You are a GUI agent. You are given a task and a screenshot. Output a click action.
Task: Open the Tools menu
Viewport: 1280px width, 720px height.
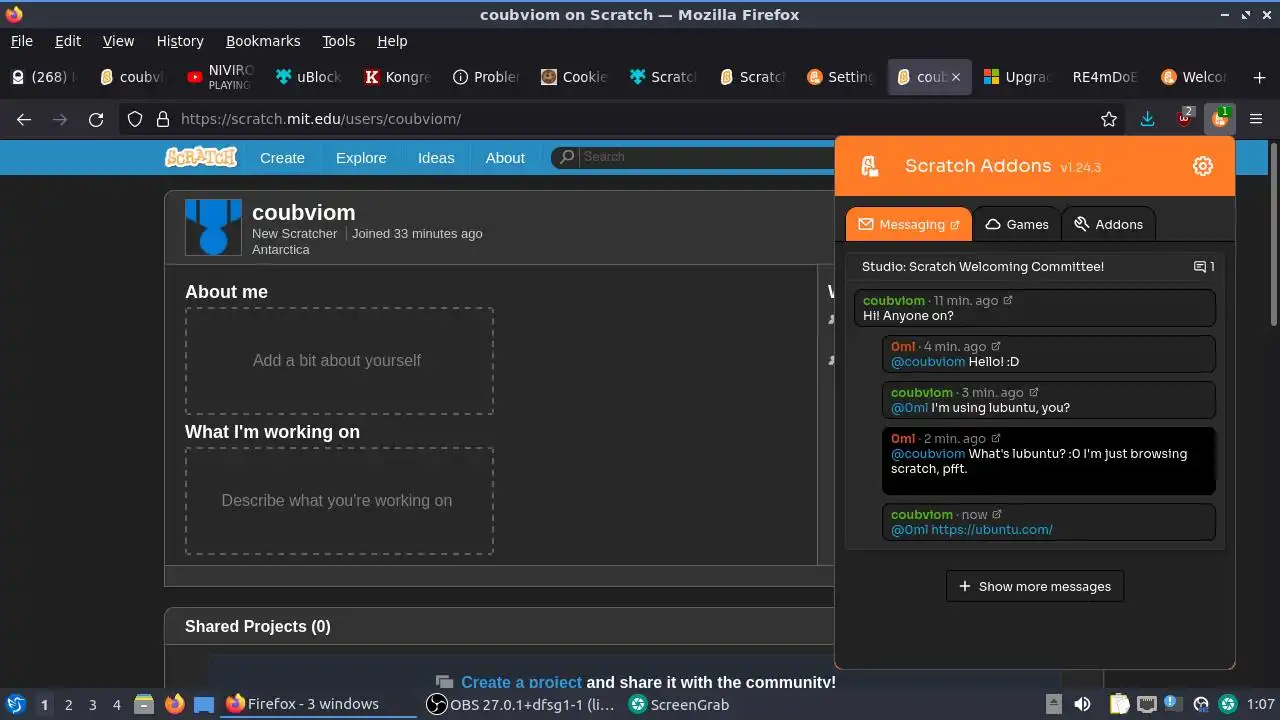coord(339,41)
